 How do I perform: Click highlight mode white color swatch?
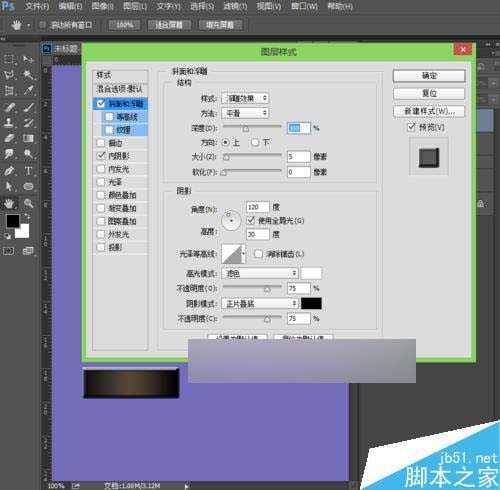tap(311, 273)
